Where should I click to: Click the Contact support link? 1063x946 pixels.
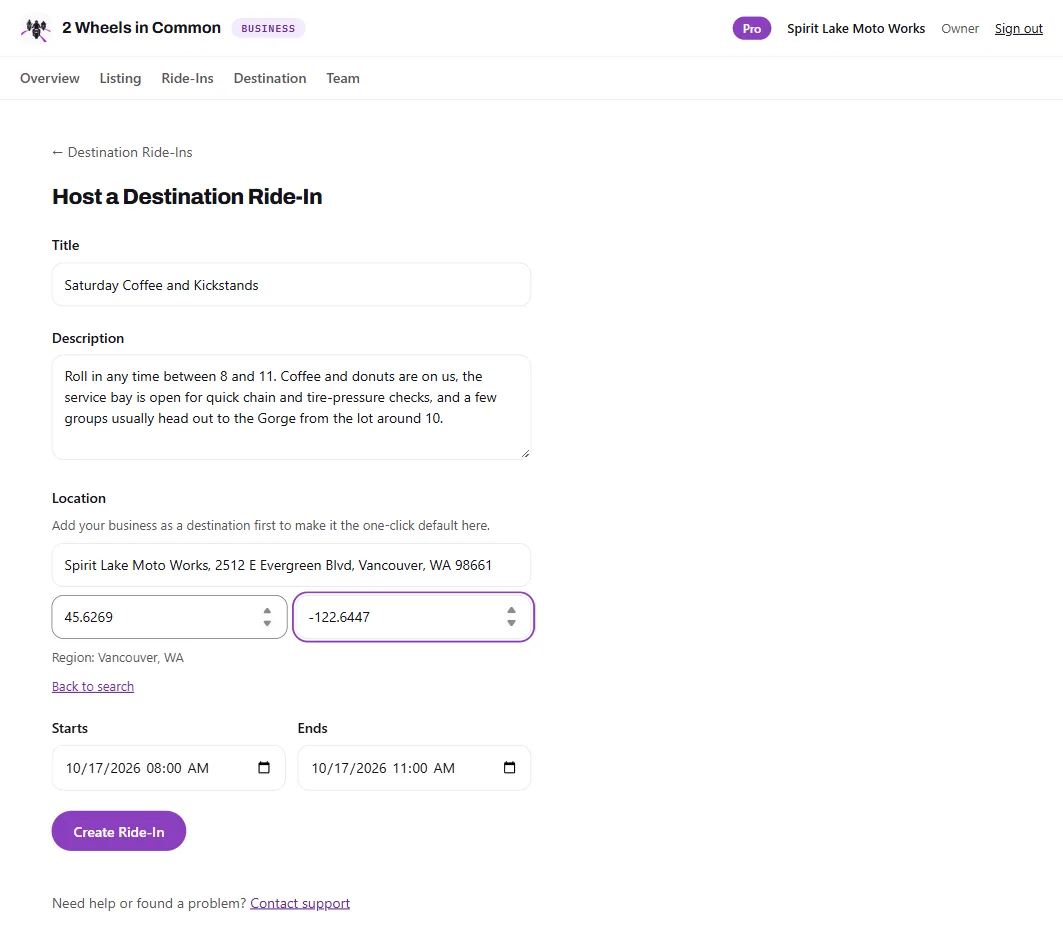click(x=300, y=903)
